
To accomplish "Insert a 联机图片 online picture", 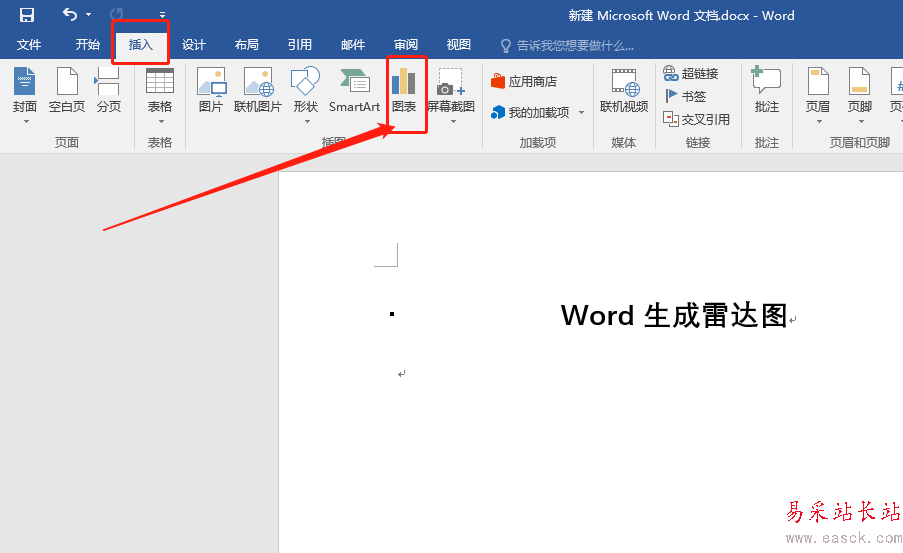I will pyautogui.click(x=258, y=90).
